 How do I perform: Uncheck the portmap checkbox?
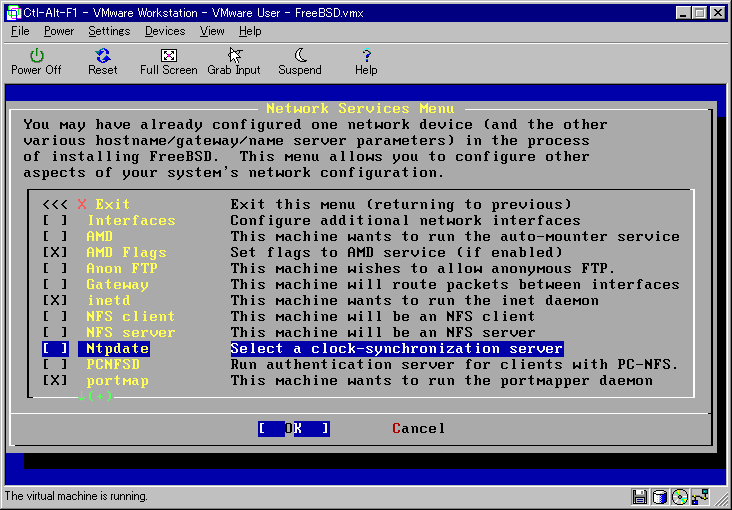click(55, 381)
